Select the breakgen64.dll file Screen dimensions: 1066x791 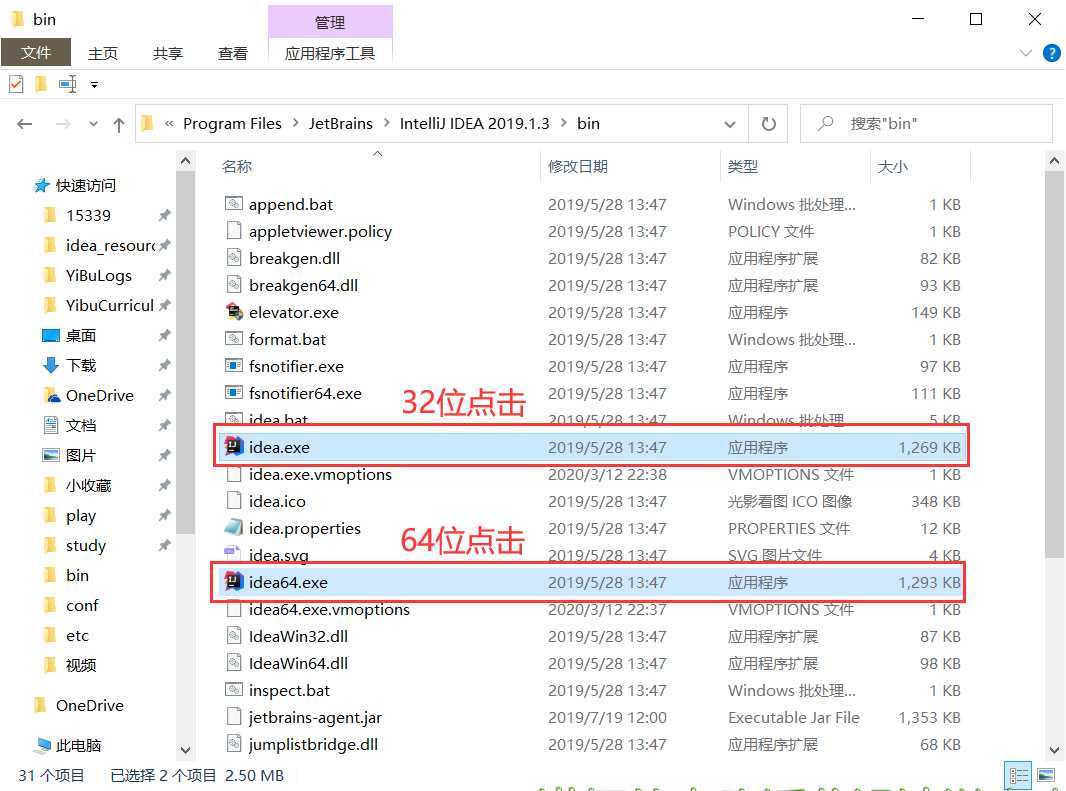pos(303,285)
